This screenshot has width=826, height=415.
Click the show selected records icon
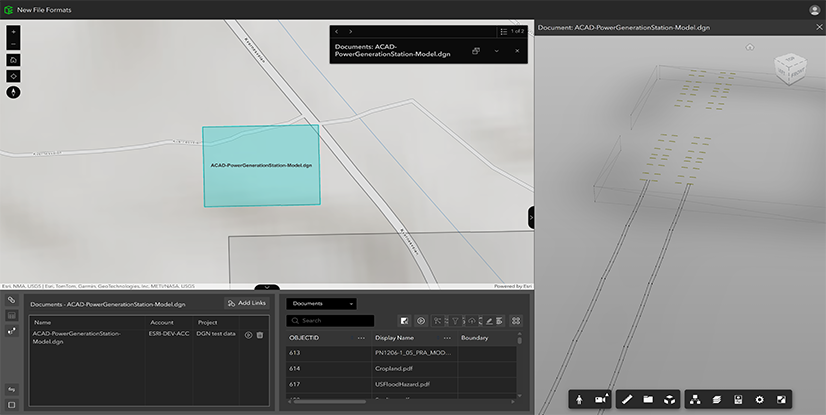(404, 320)
